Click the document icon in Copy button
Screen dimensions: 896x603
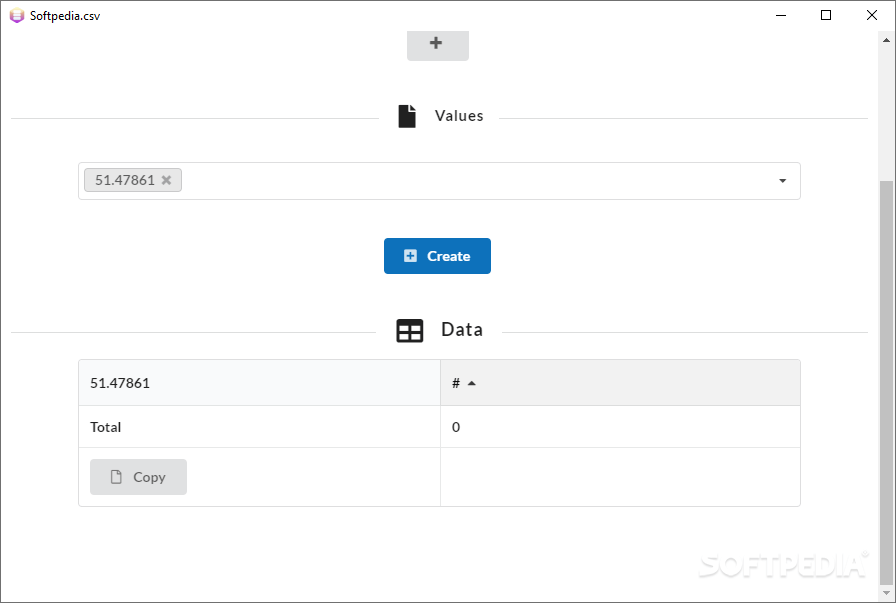tap(116, 477)
